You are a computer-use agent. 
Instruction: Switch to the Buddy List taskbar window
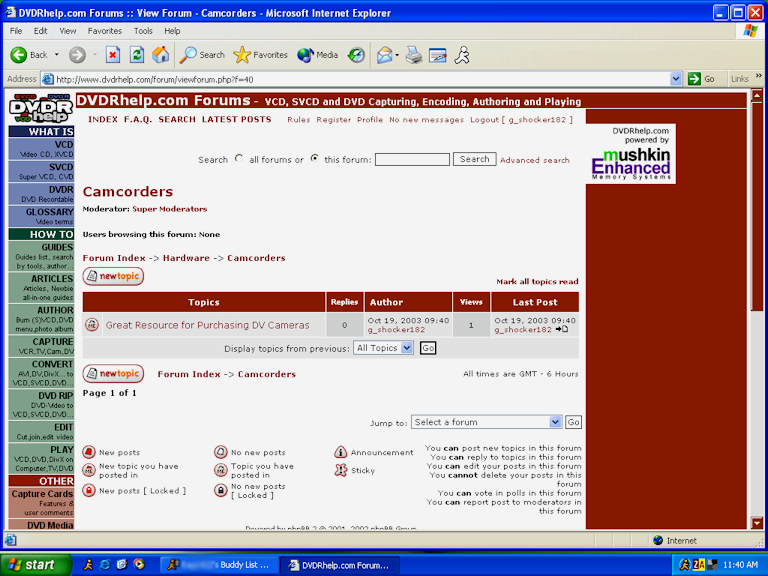pos(219,565)
